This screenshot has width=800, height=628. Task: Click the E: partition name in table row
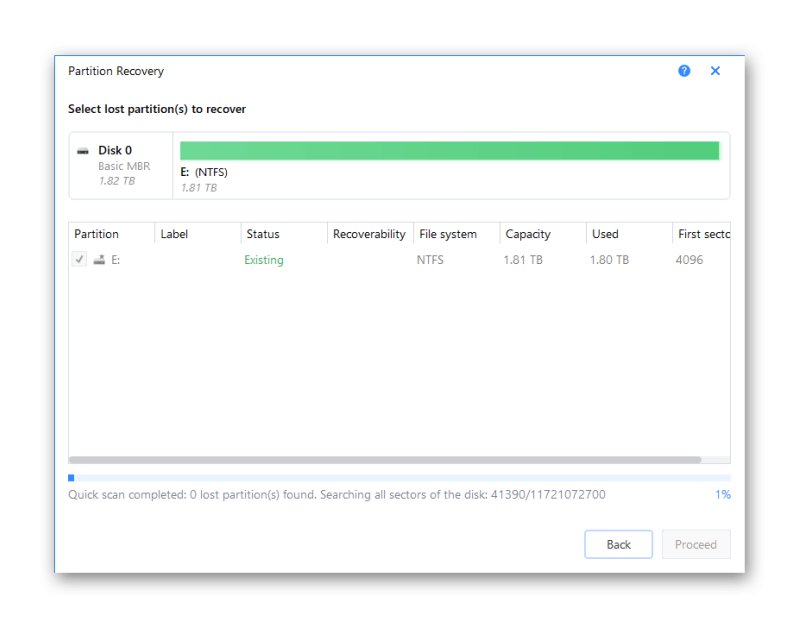[x=116, y=260]
